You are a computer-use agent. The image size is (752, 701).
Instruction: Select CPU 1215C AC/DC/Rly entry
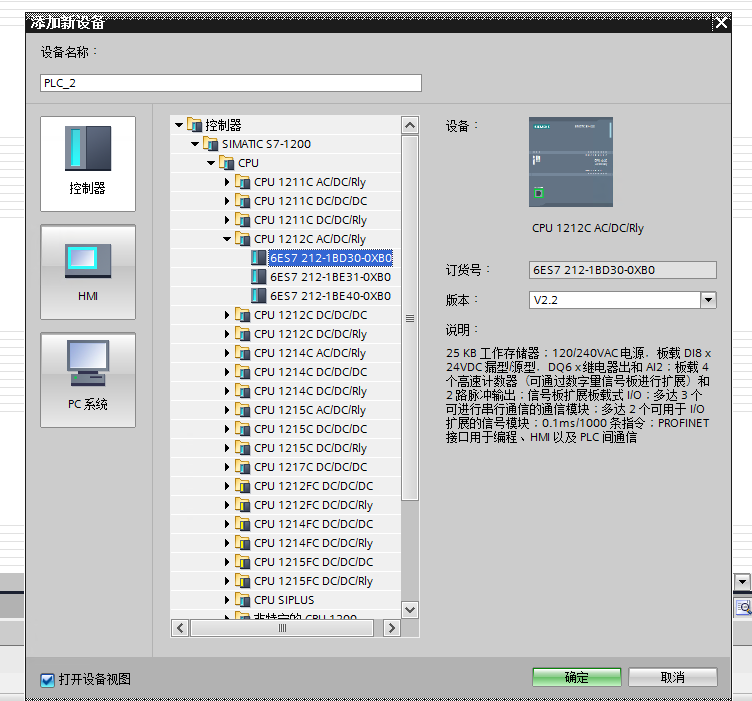[310, 410]
